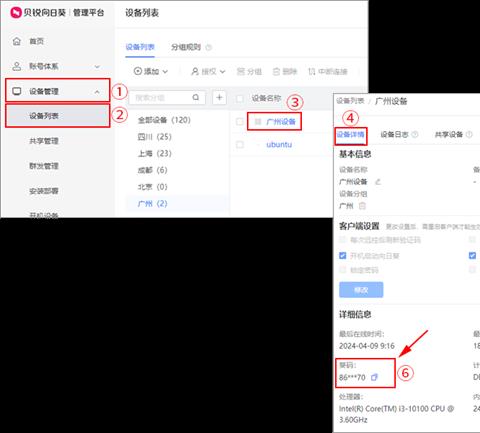Image resolution: width=480 pixels, height=433 pixels.
Task: Click the search magnifier in group search box
Action: (x=196, y=97)
